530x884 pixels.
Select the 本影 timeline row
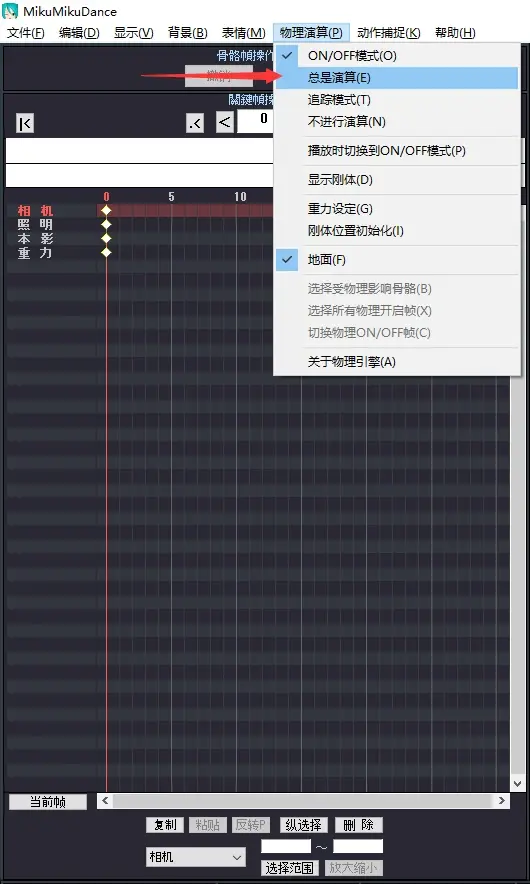[36, 238]
